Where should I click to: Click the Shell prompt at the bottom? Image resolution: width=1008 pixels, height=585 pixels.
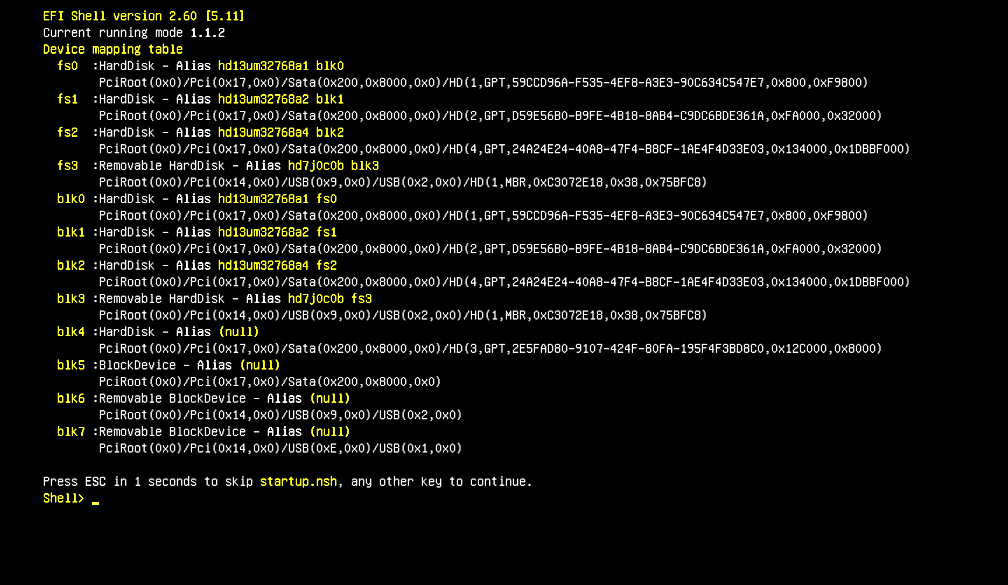click(x=62, y=497)
